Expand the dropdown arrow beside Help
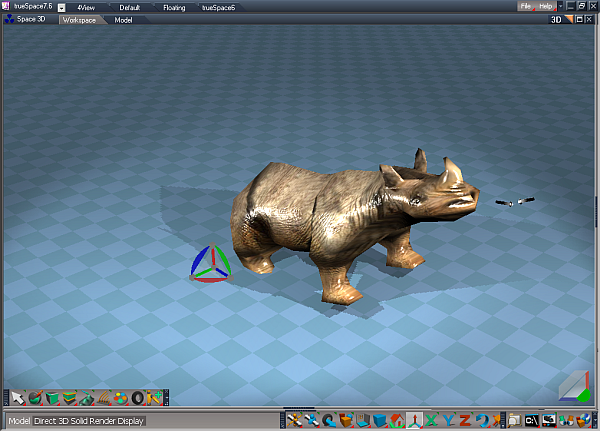 [560, 6]
